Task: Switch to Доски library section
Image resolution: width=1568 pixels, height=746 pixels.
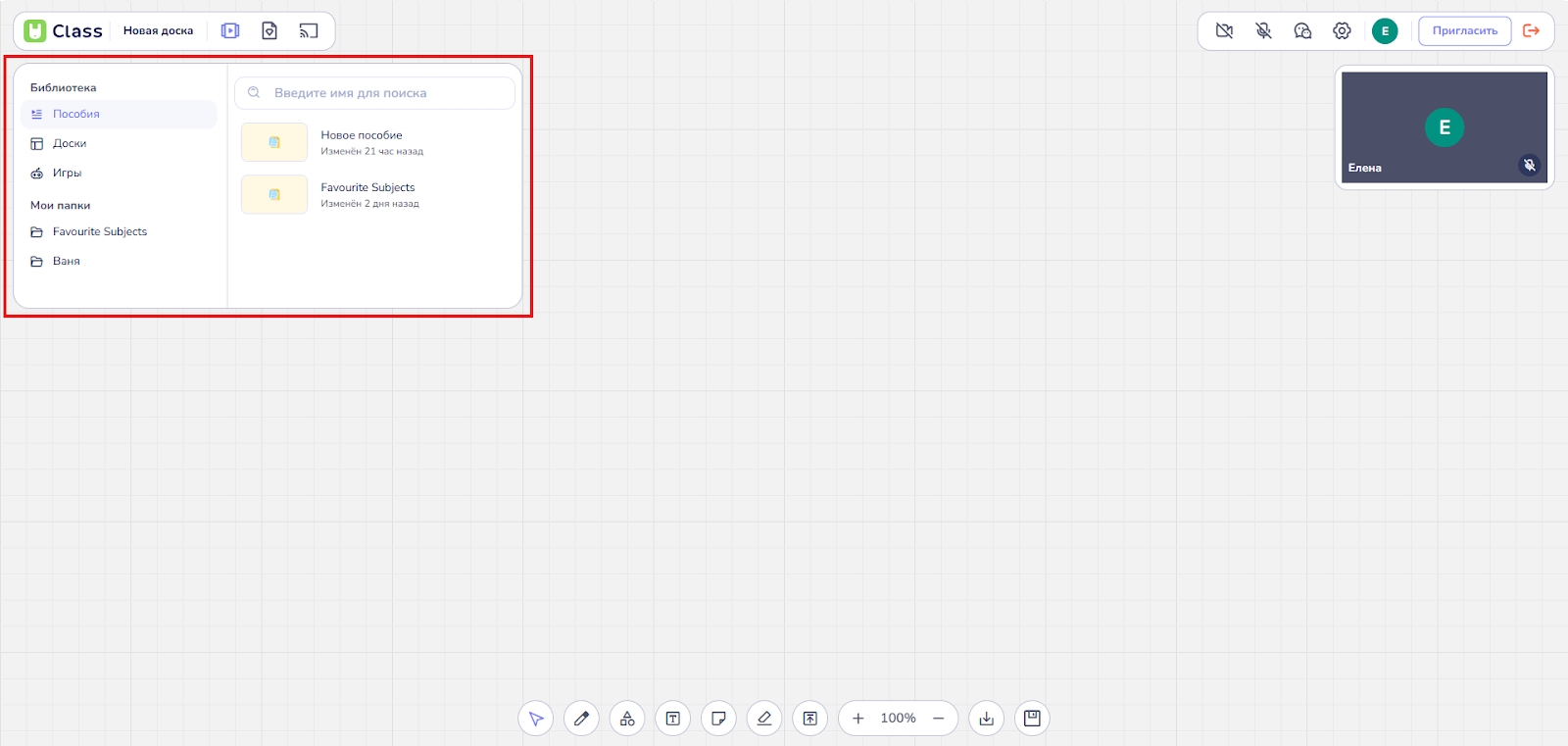Action: [70, 144]
